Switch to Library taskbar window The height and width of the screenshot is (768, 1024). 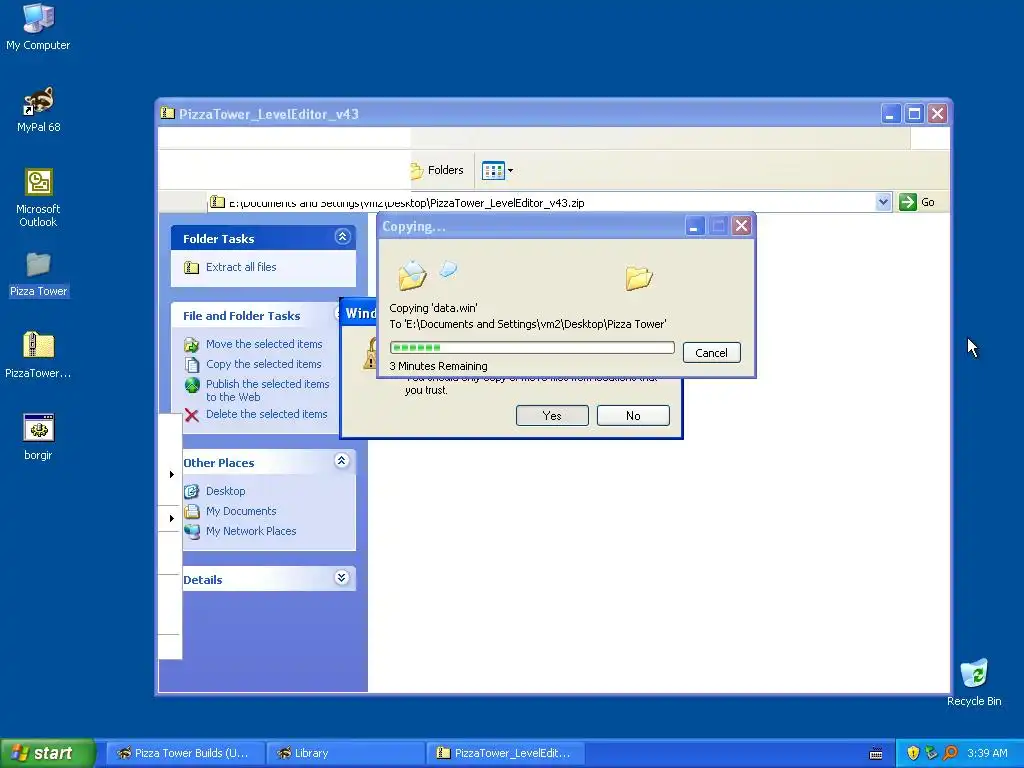coord(345,753)
